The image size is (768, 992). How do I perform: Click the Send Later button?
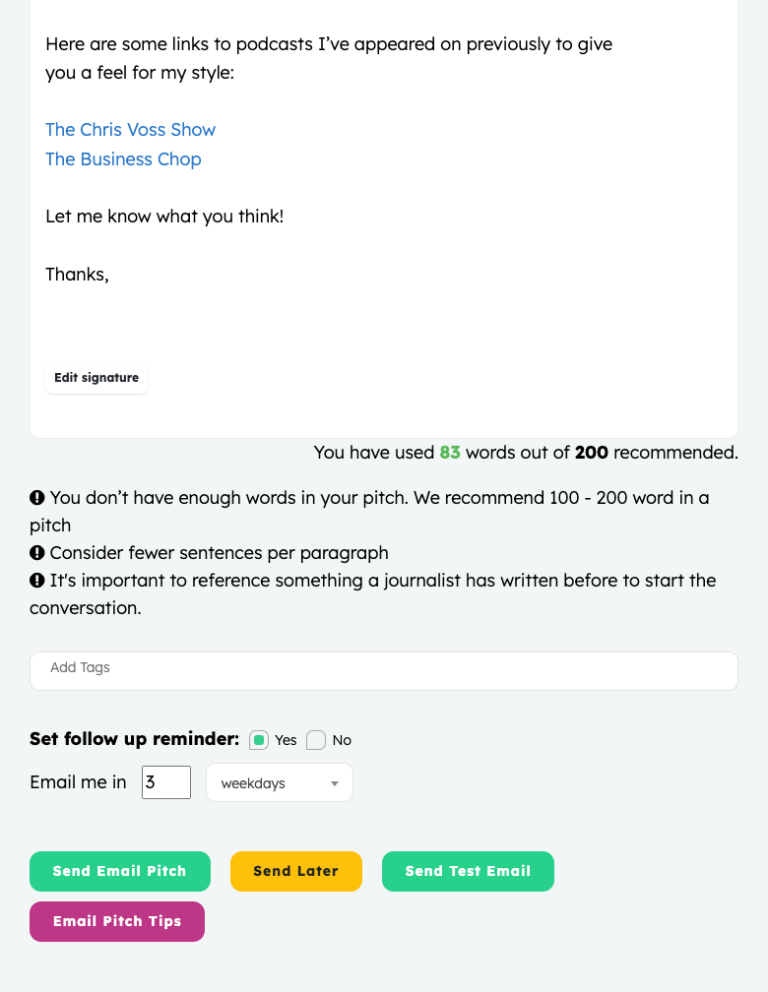(x=296, y=871)
